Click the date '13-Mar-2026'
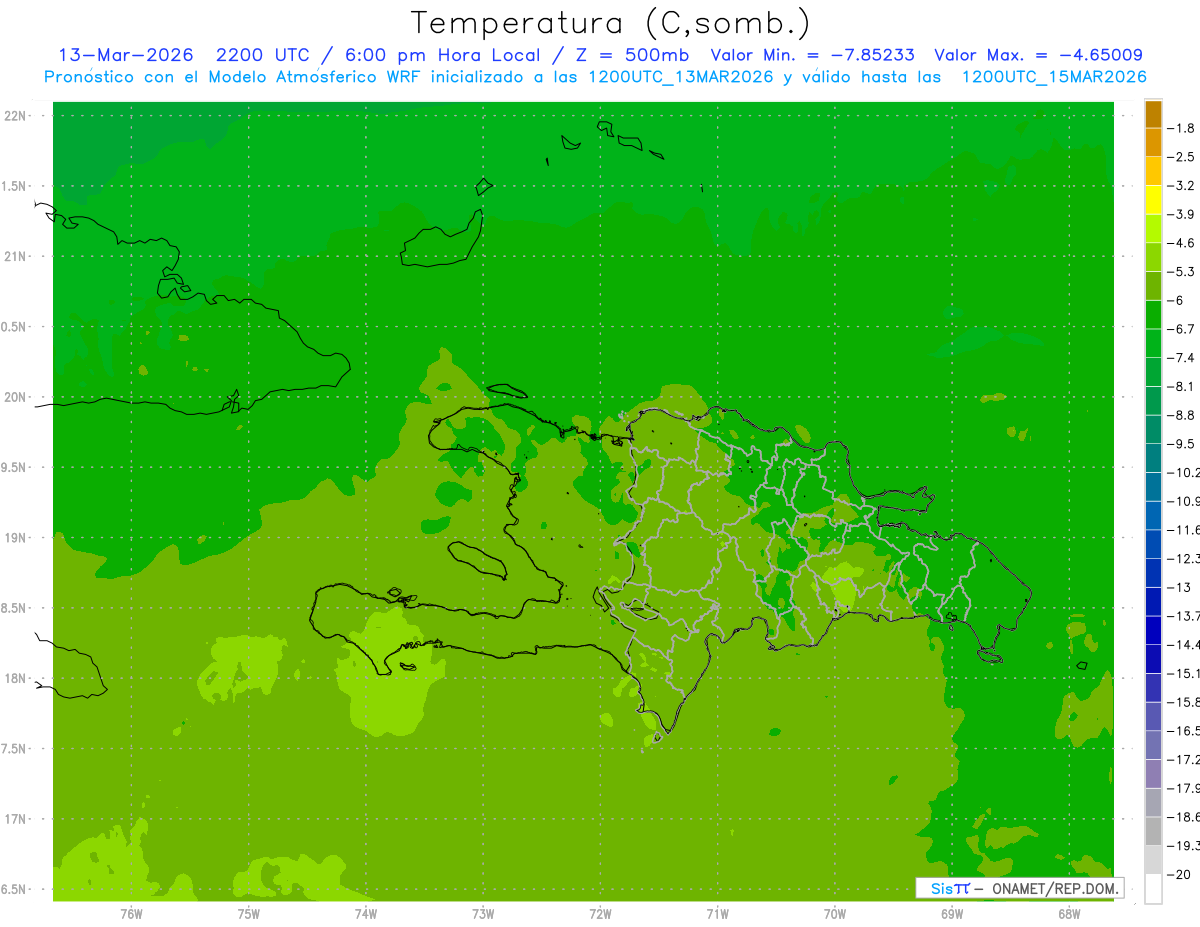Image resolution: width=1200 pixels, height=927 pixels. tap(125, 56)
